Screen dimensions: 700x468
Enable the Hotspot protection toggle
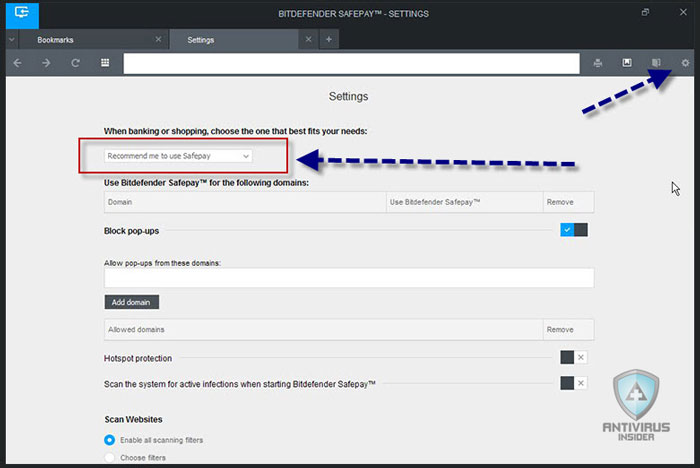click(x=574, y=357)
